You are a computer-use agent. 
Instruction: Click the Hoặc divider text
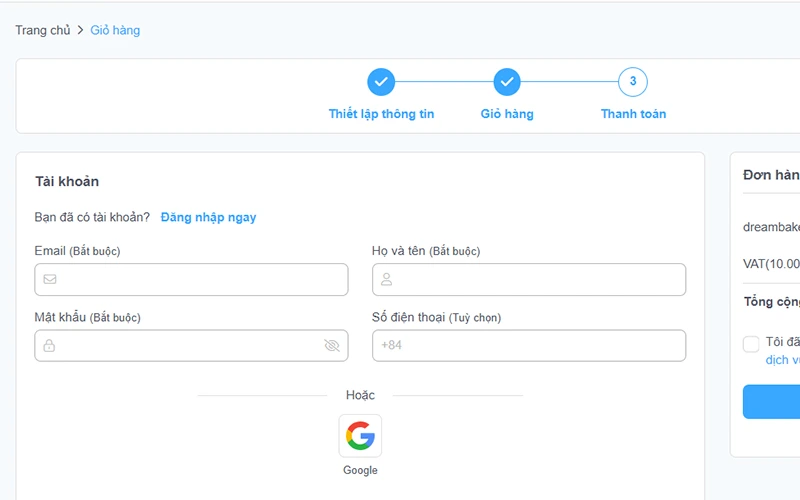pos(360,395)
